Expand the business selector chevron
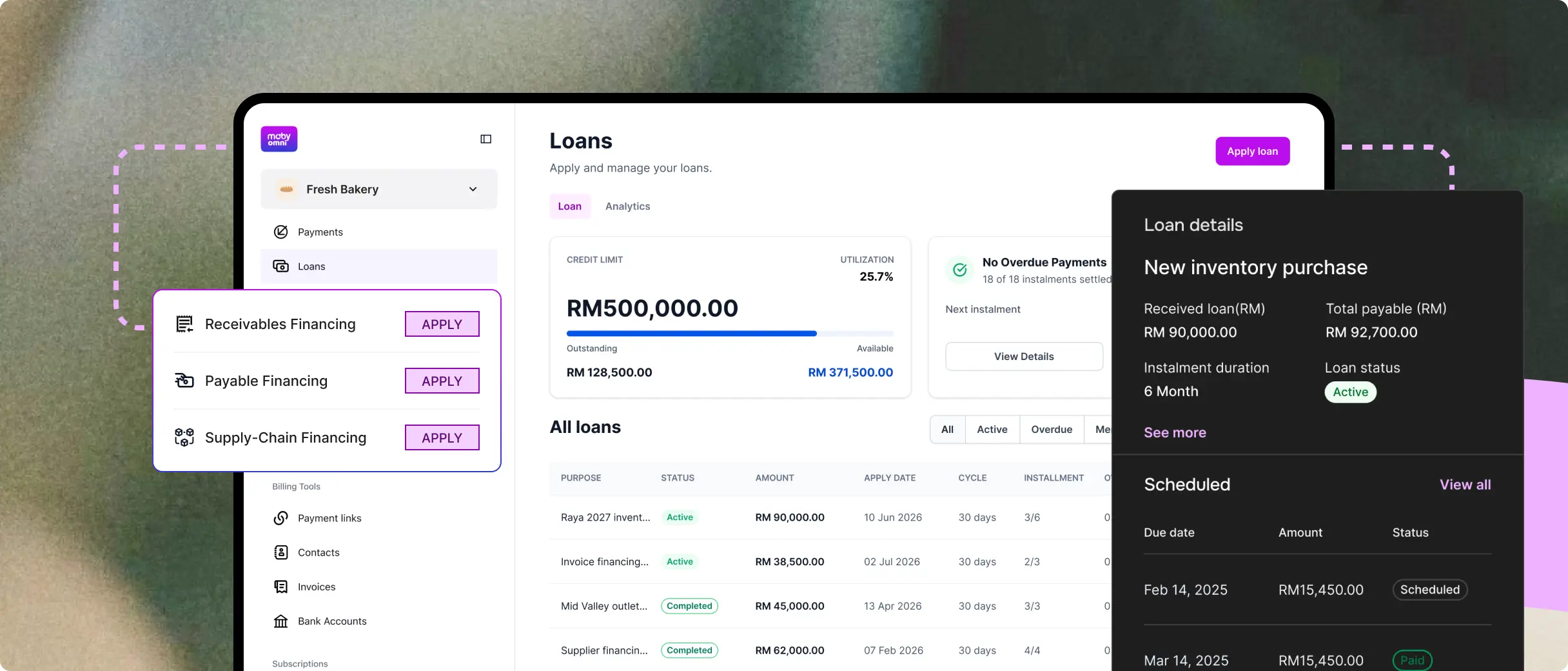This screenshot has width=1568, height=671. [x=473, y=189]
